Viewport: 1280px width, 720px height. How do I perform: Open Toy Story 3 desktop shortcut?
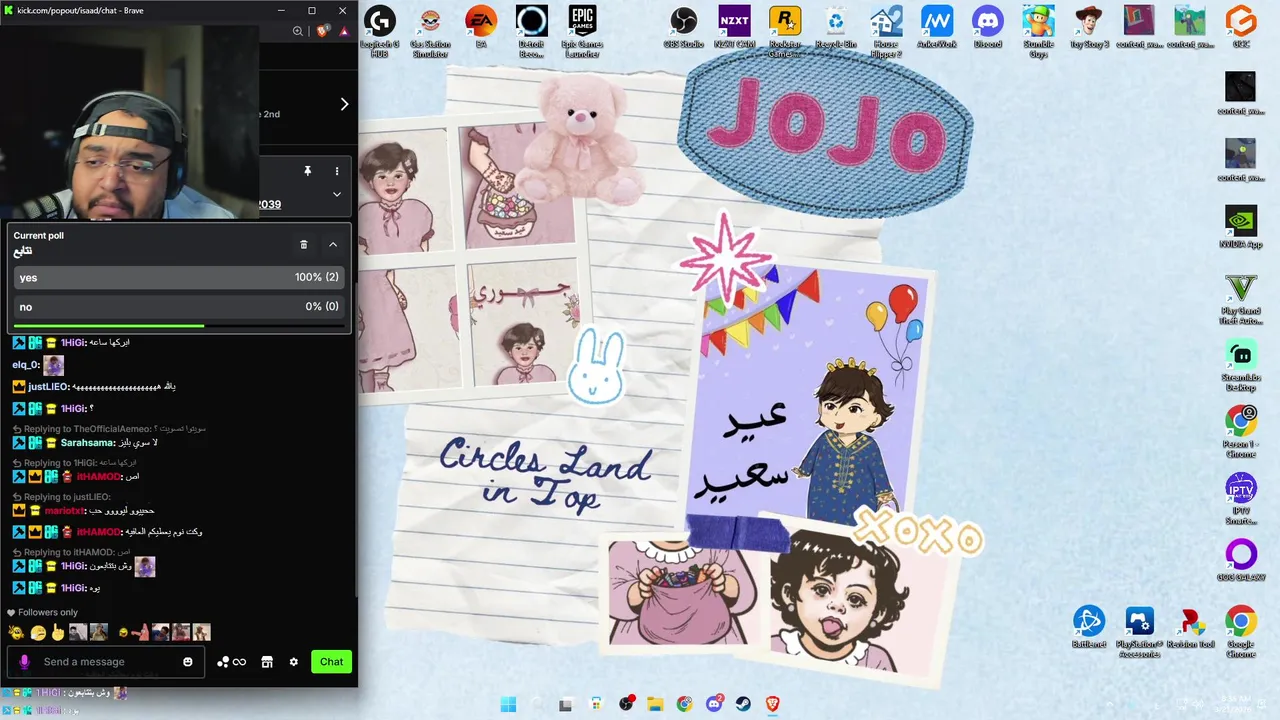pos(1089,27)
